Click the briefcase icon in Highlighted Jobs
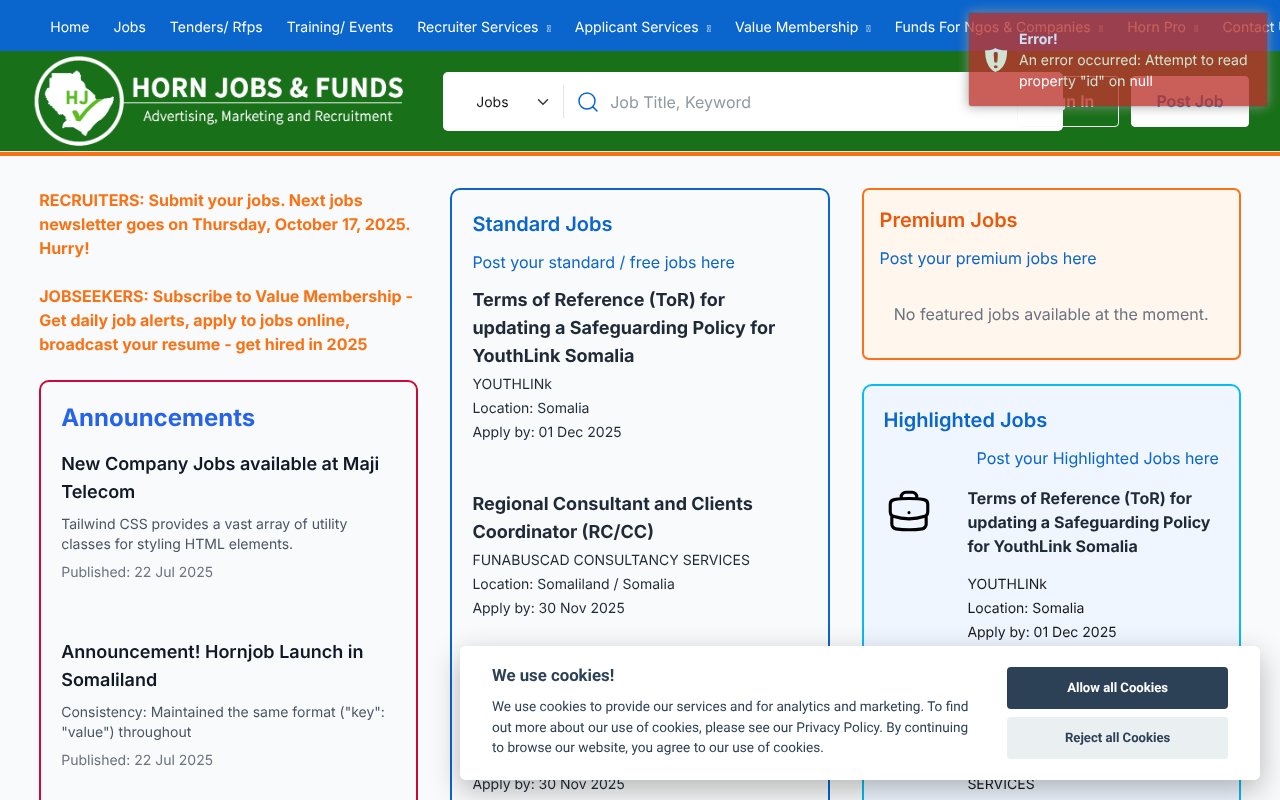Viewport: 1280px width, 800px height. tap(909, 510)
